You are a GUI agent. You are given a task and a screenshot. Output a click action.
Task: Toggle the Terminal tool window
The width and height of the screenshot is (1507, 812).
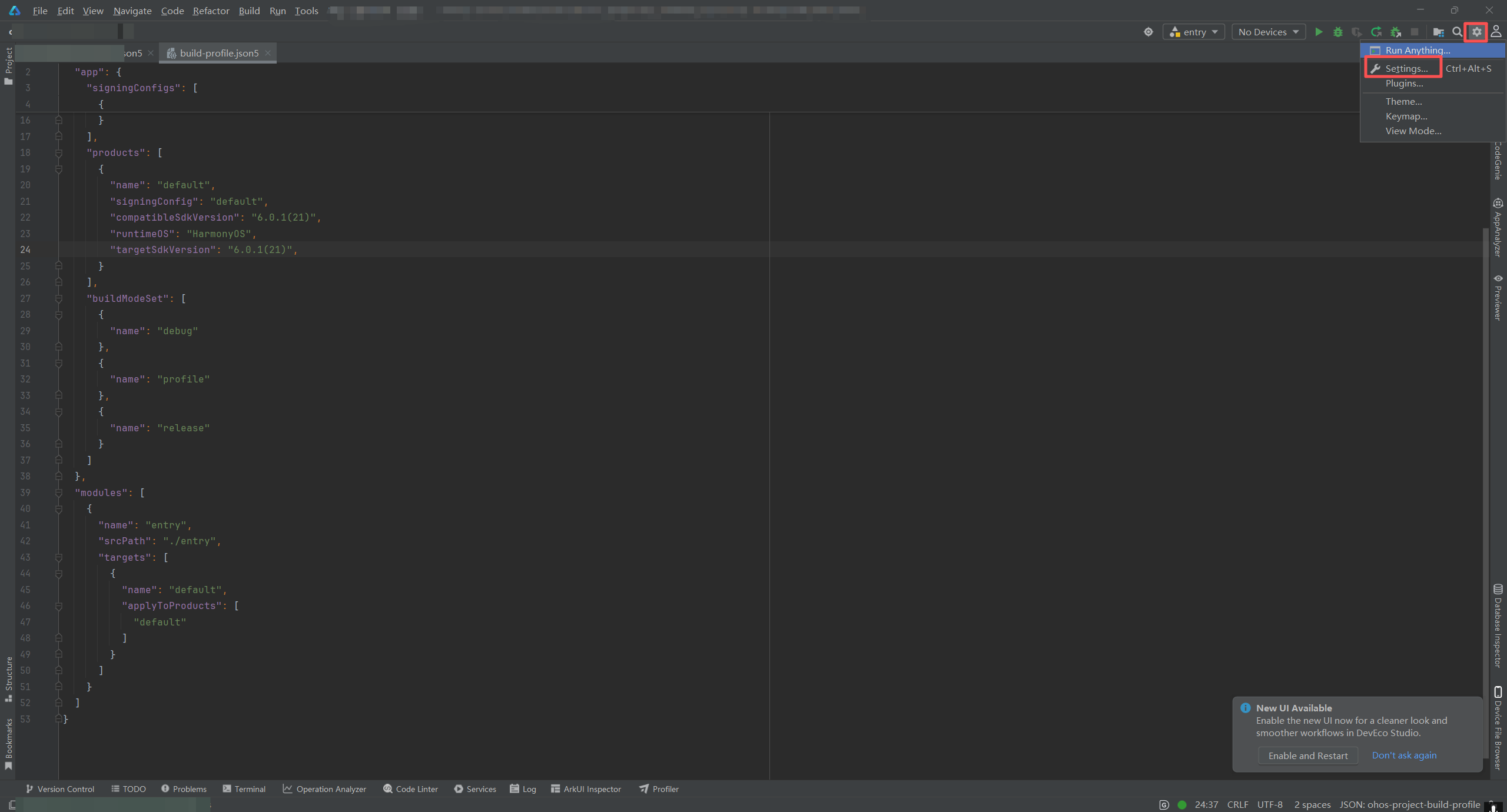[x=244, y=789]
